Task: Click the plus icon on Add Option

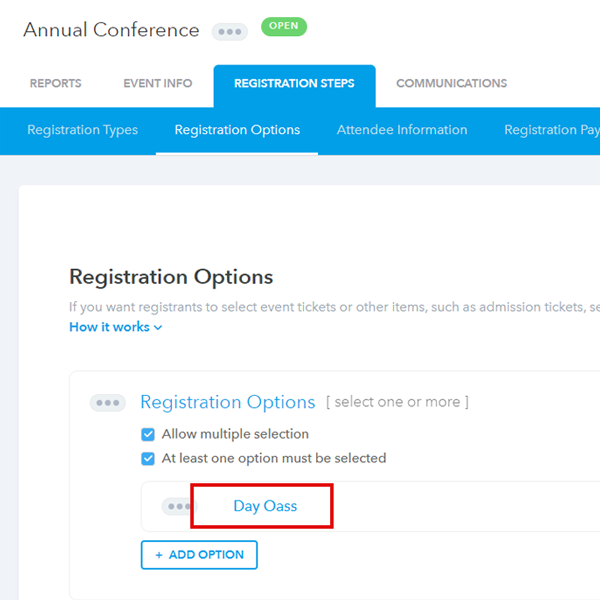Action: click(x=158, y=555)
